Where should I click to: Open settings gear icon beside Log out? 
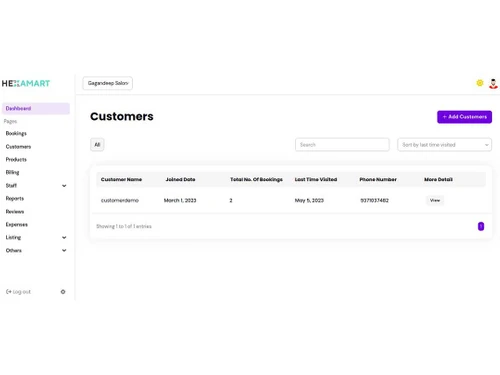(x=63, y=292)
